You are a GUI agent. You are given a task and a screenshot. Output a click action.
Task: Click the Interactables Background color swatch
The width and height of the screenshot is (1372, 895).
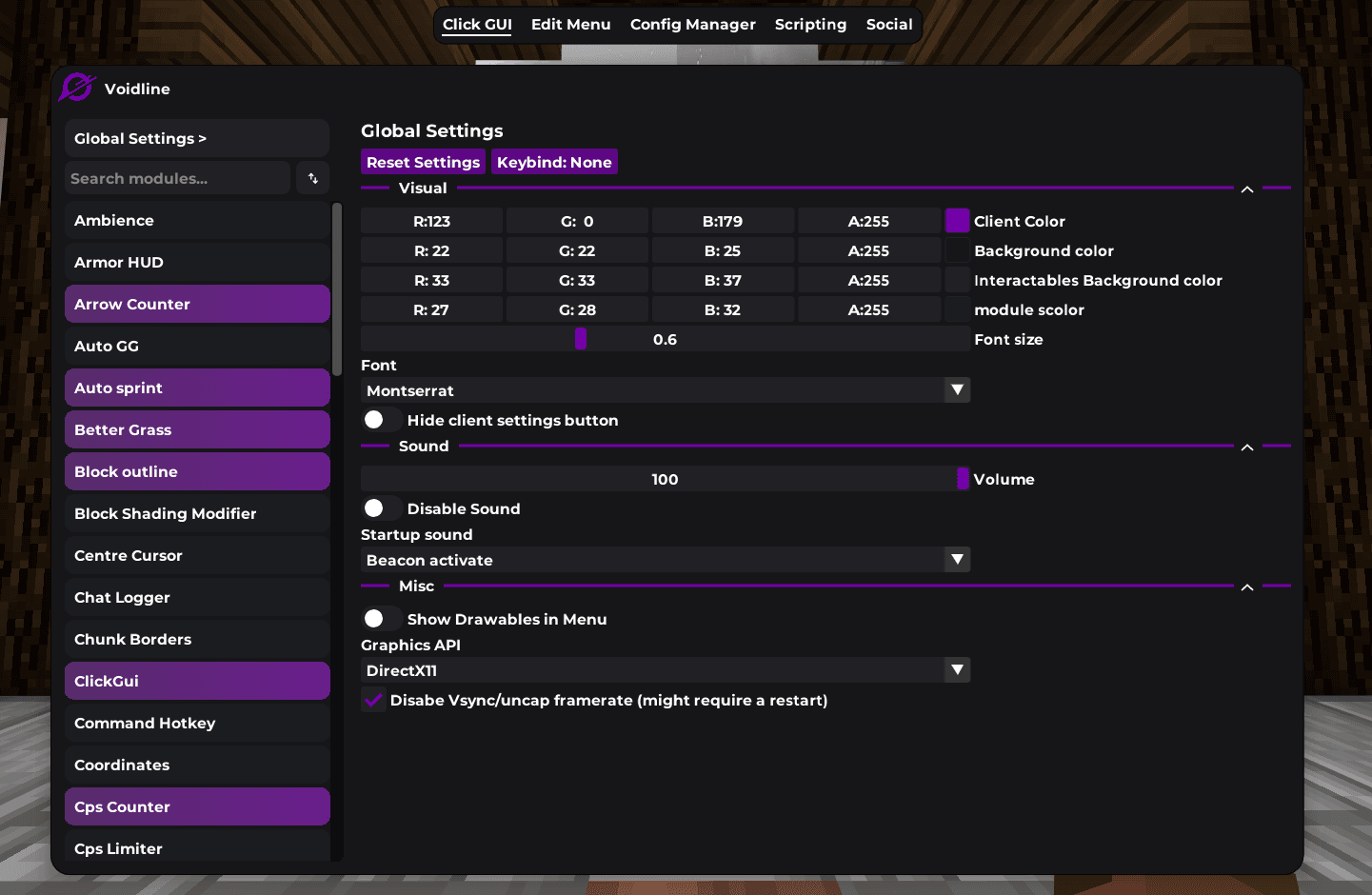pos(957,280)
